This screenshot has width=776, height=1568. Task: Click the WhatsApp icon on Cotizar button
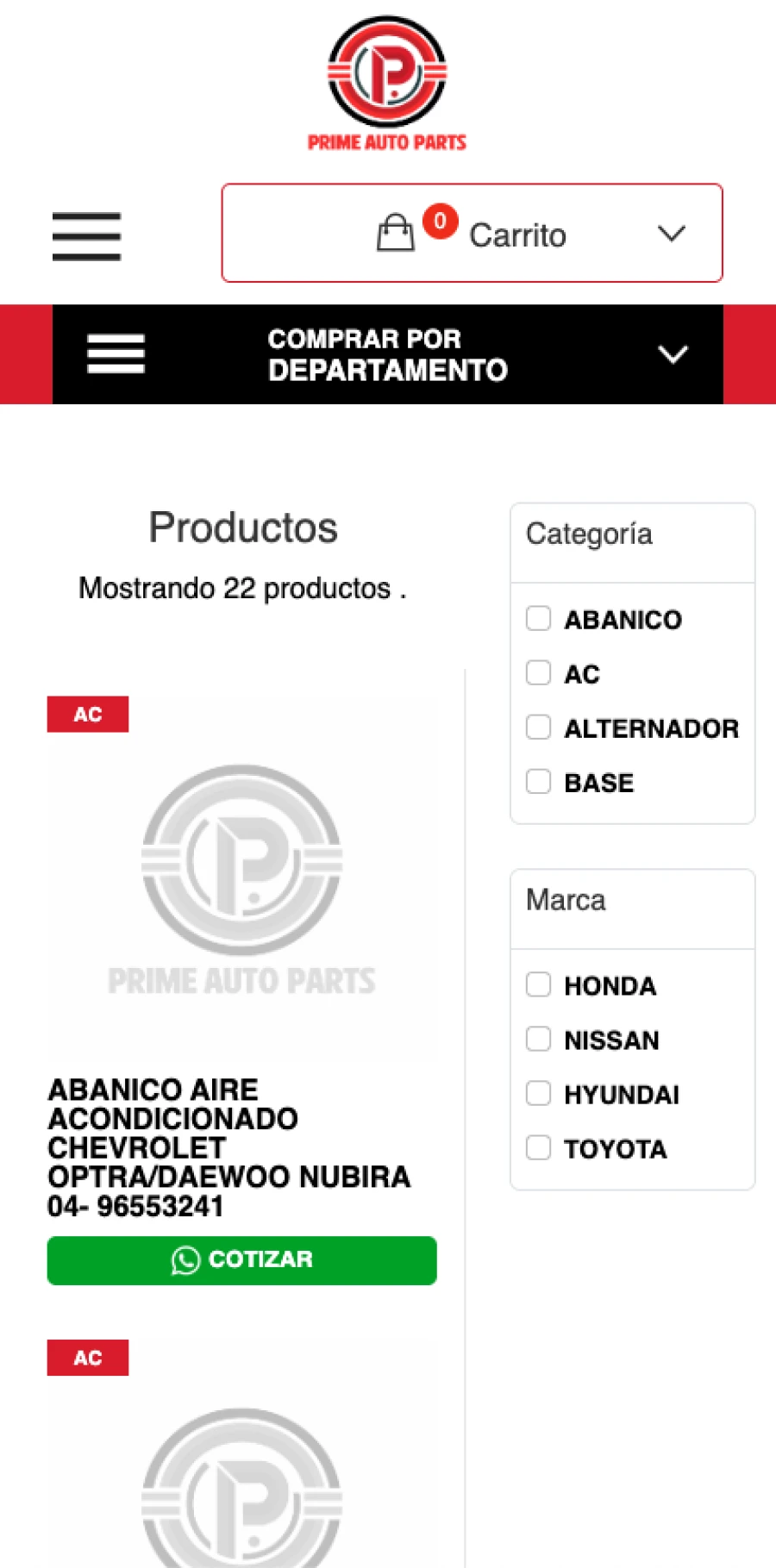point(185,1260)
